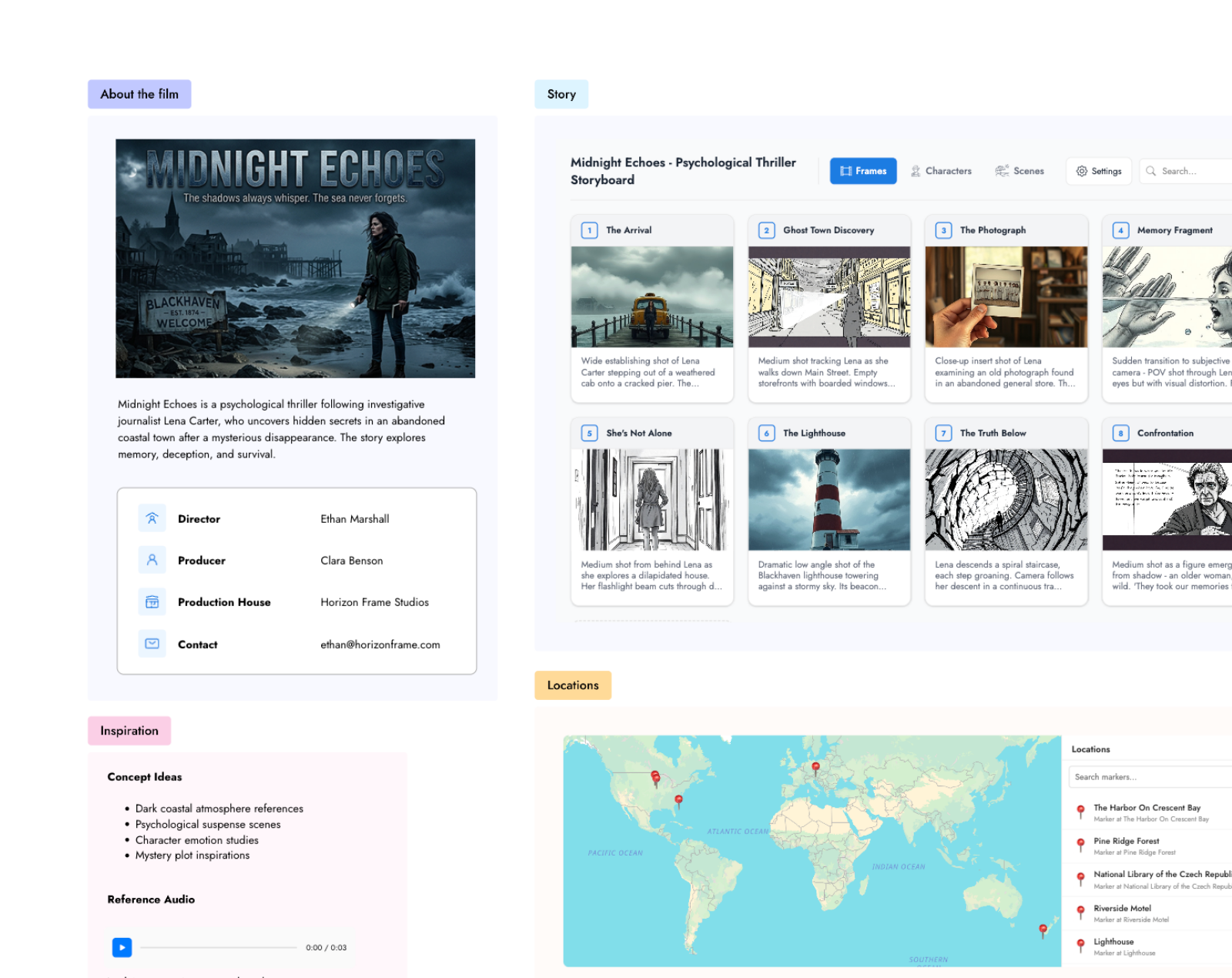This screenshot has height=978, width=1232.
Task: Click the Locations section label
Action: tap(573, 685)
